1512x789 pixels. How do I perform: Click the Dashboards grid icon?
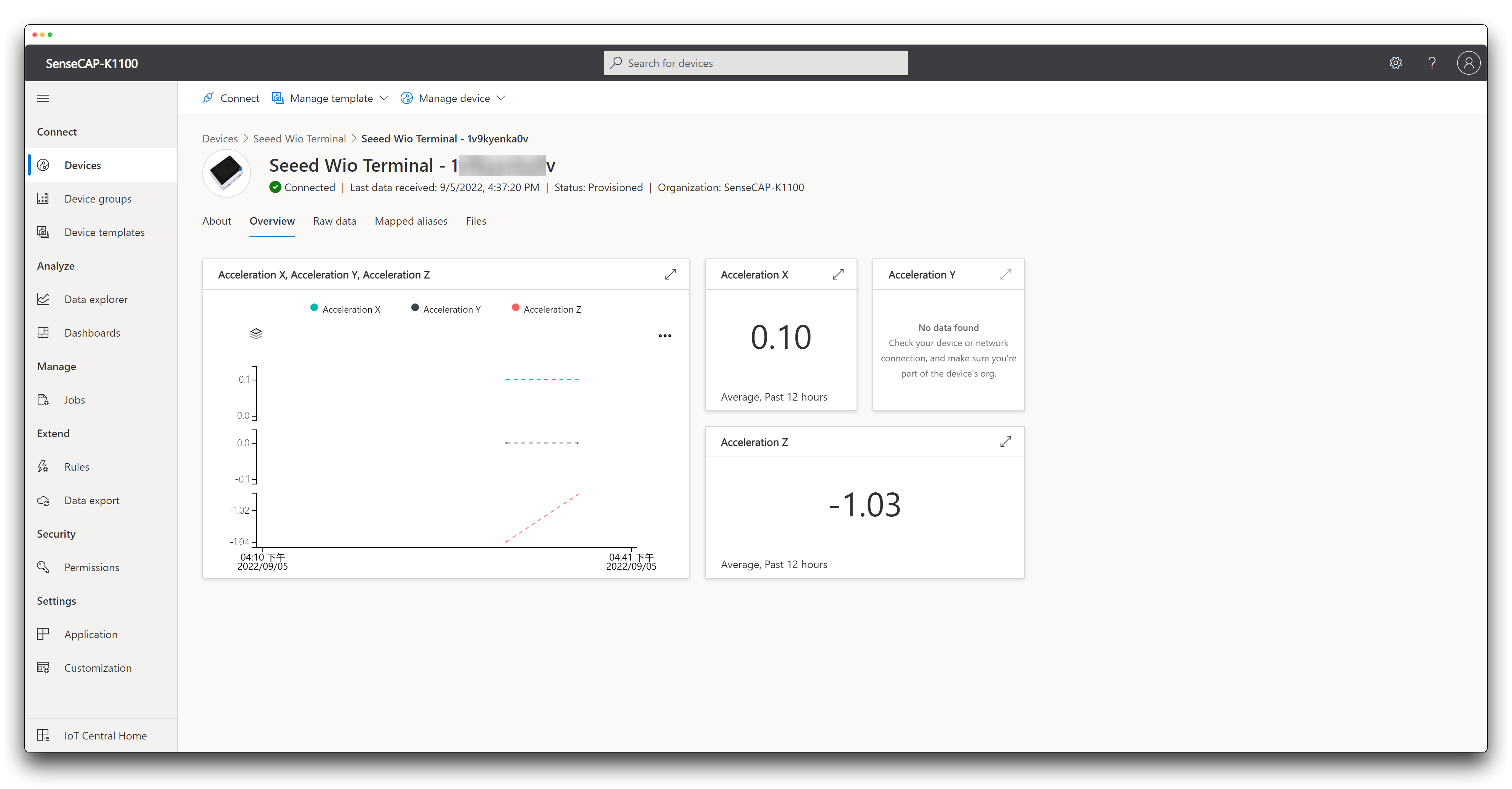pyautogui.click(x=43, y=332)
